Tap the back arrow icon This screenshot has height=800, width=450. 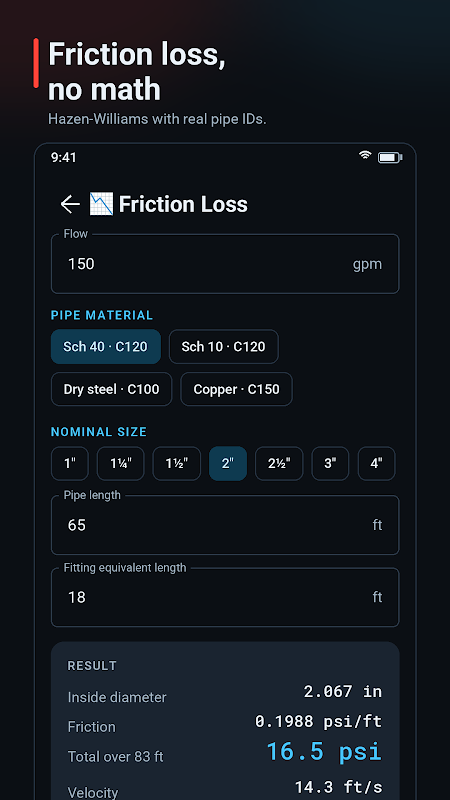point(70,204)
